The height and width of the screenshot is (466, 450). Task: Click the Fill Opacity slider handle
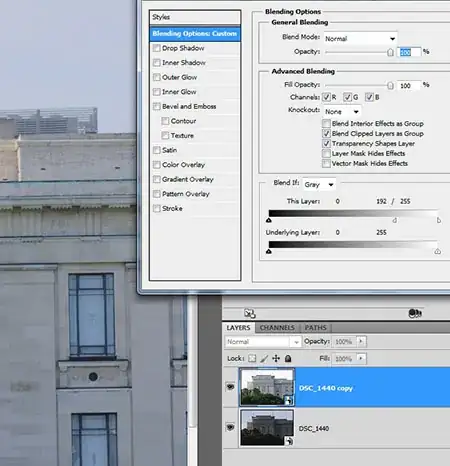click(390, 86)
